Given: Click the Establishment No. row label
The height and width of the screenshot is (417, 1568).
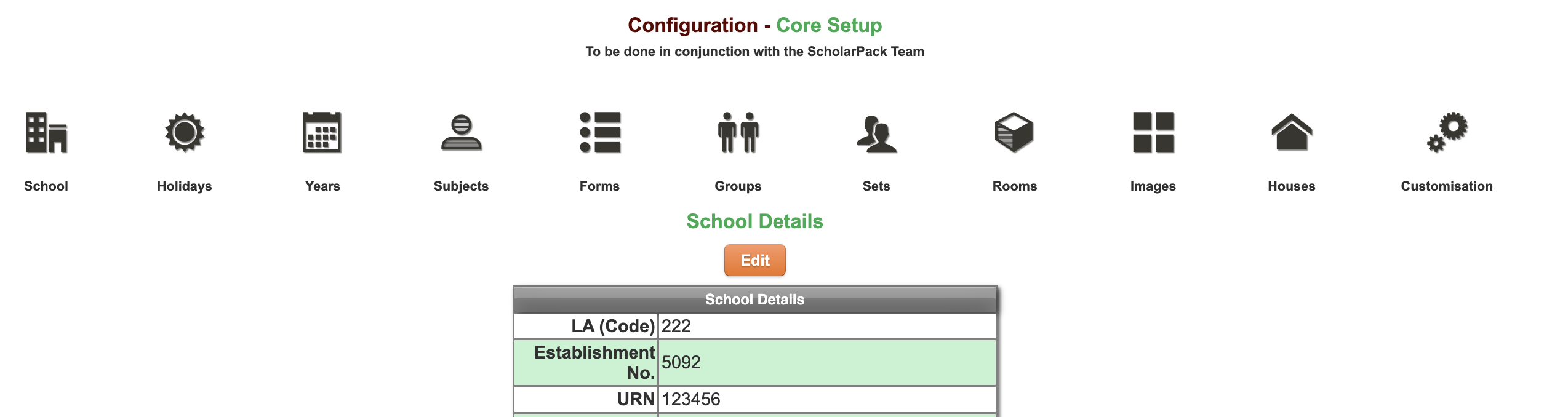Looking at the screenshot, I should [594, 362].
